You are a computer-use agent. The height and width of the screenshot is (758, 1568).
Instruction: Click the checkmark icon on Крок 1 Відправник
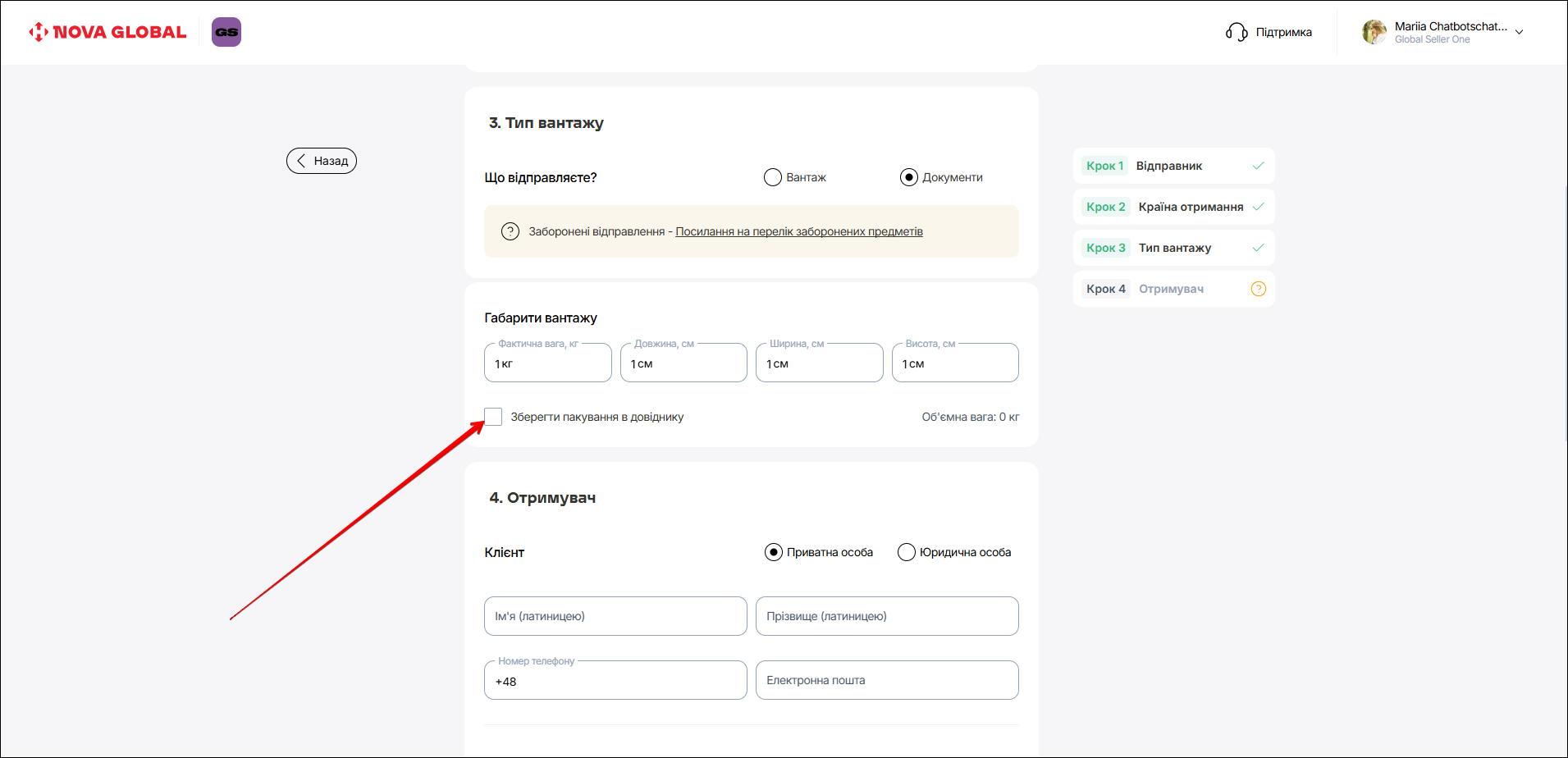tap(1258, 166)
